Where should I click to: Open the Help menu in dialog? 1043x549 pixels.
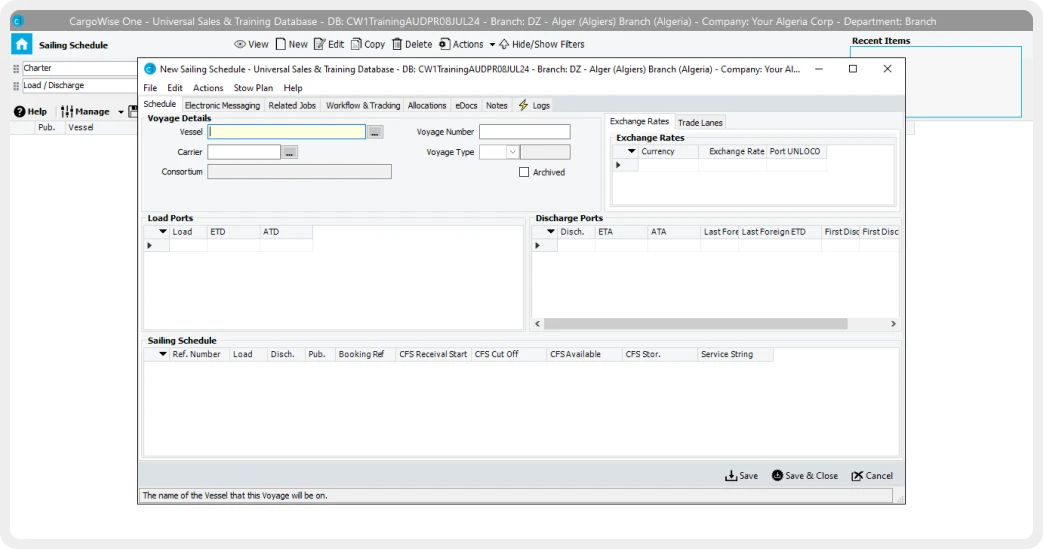point(293,88)
